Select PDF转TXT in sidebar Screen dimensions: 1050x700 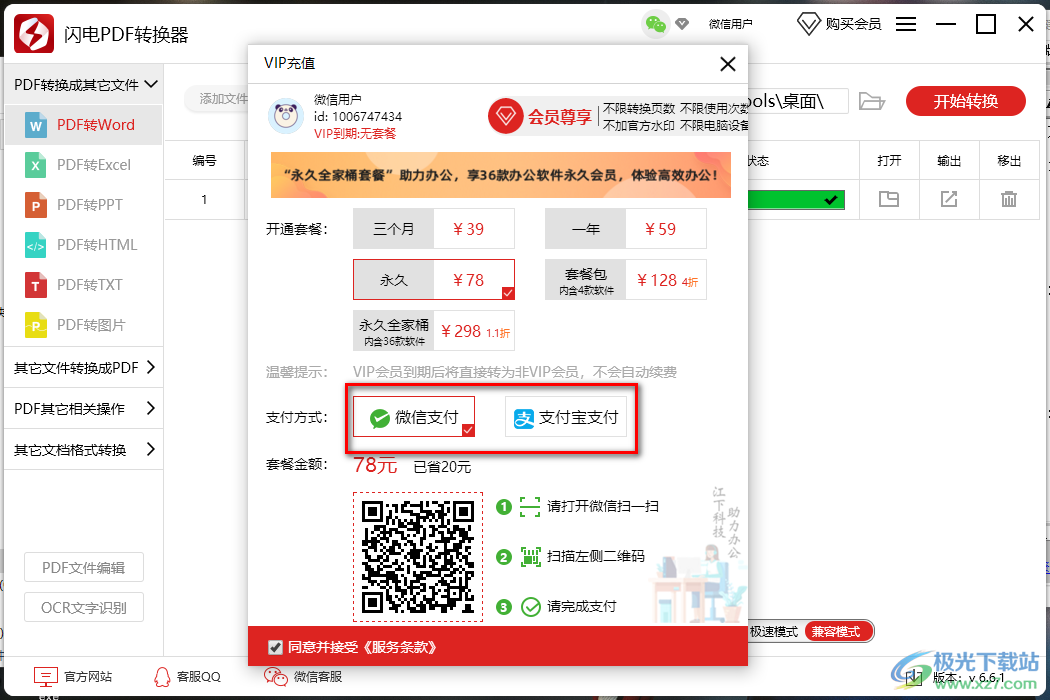coord(84,285)
